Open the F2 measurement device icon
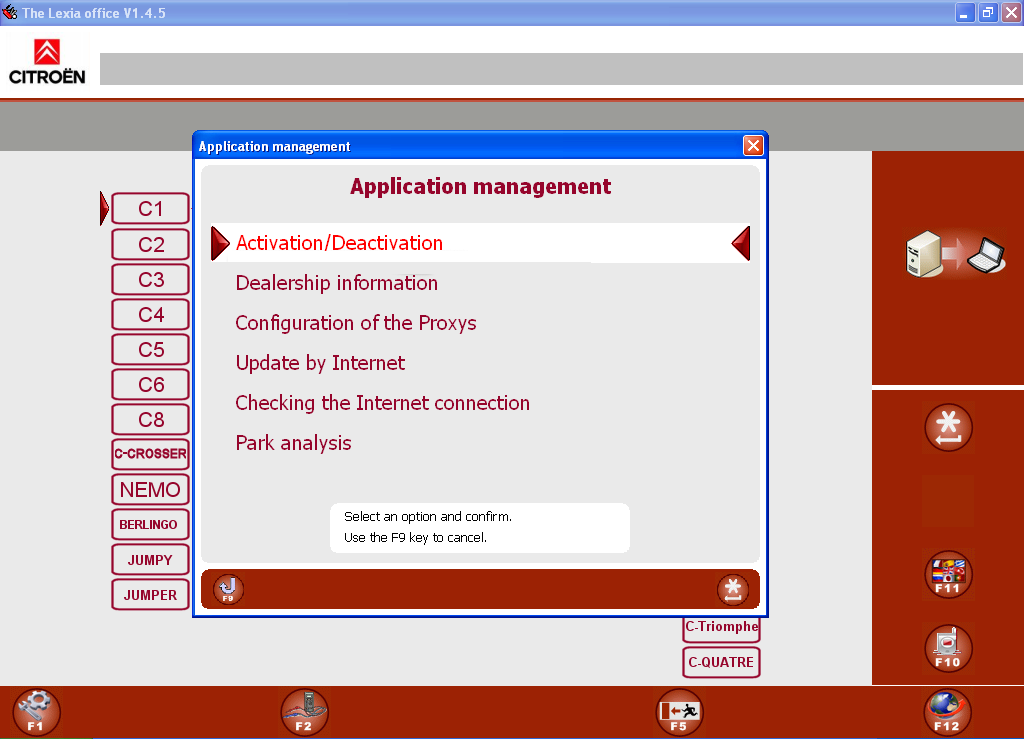Screen dimensions: 1024x739 click(304, 712)
